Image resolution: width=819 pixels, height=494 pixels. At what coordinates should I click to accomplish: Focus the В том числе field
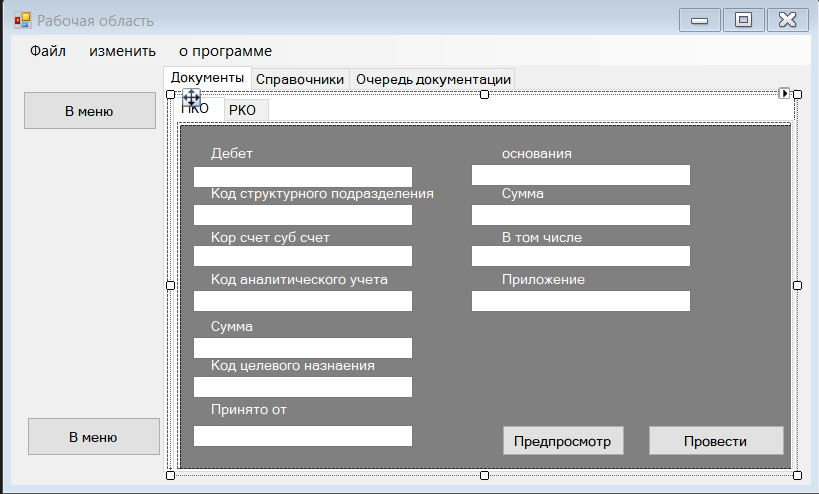click(x=581, y=256)
